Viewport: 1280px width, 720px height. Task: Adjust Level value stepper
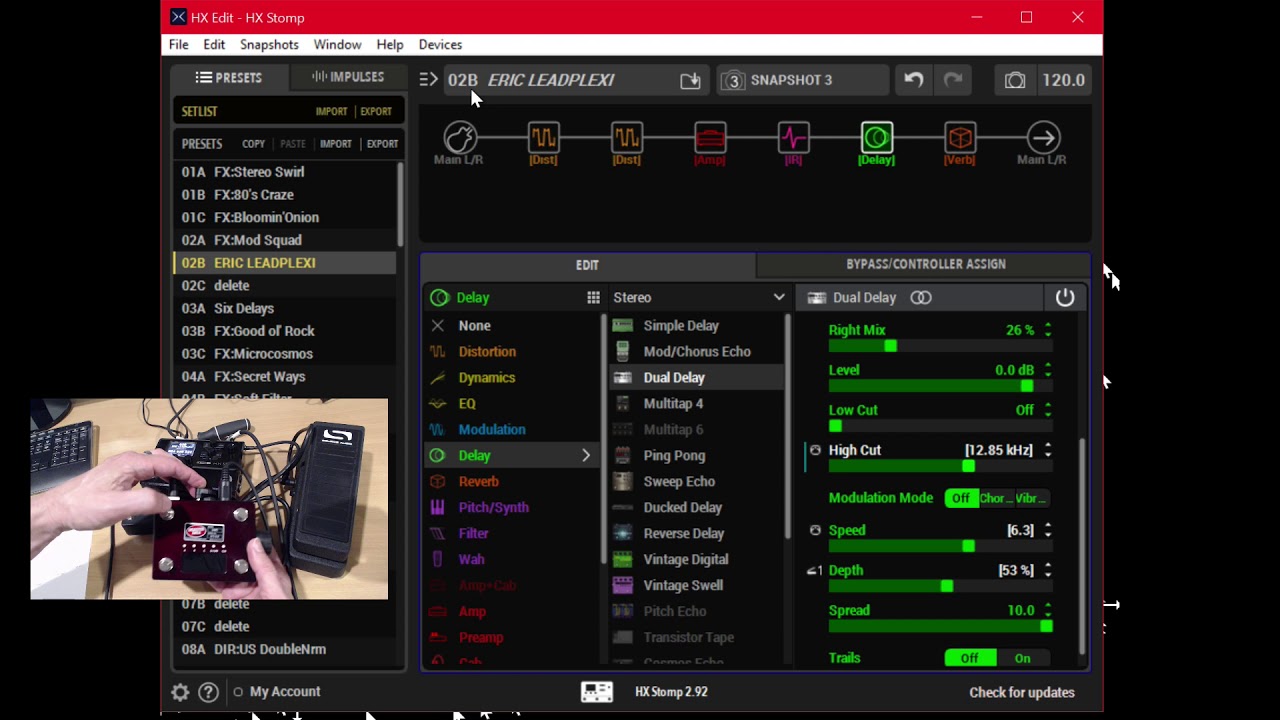point(1047,370)
